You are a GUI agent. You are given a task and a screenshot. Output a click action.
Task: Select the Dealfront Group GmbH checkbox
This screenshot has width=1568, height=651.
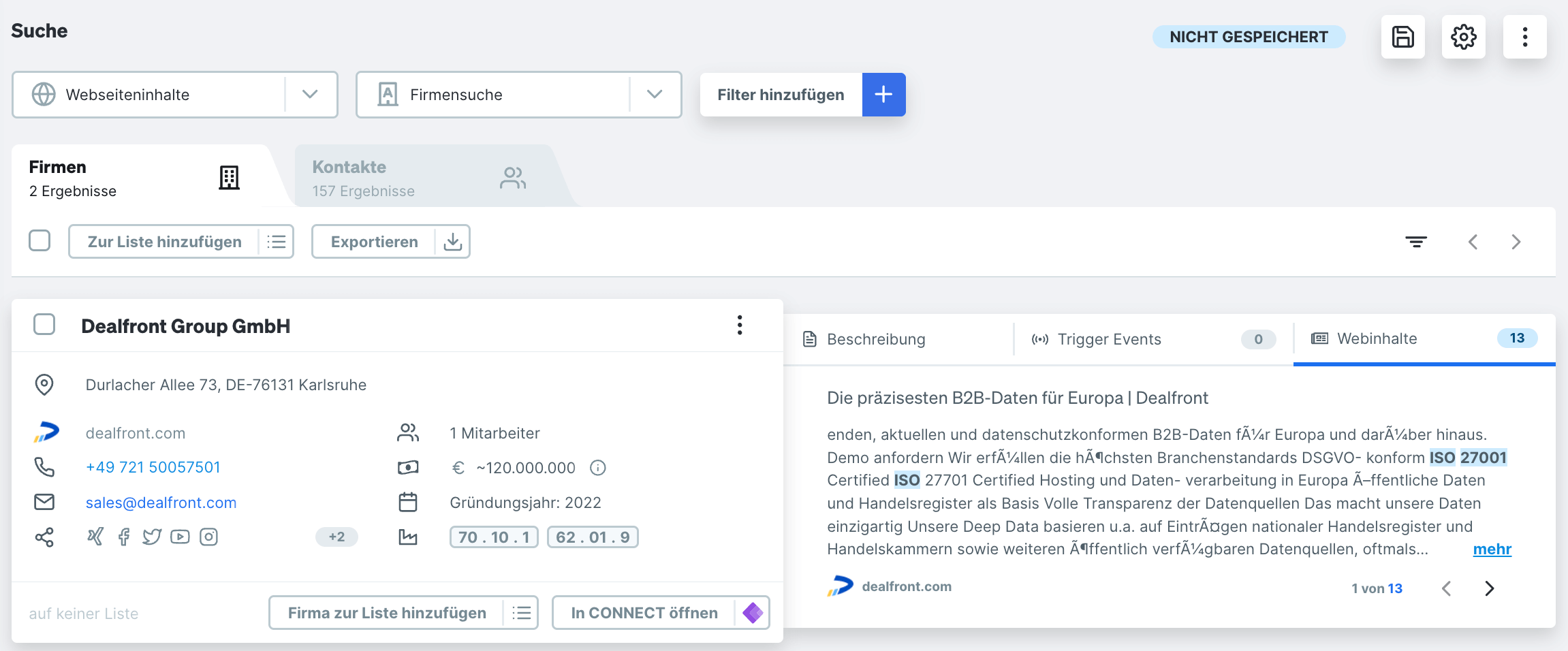[44, 325]
